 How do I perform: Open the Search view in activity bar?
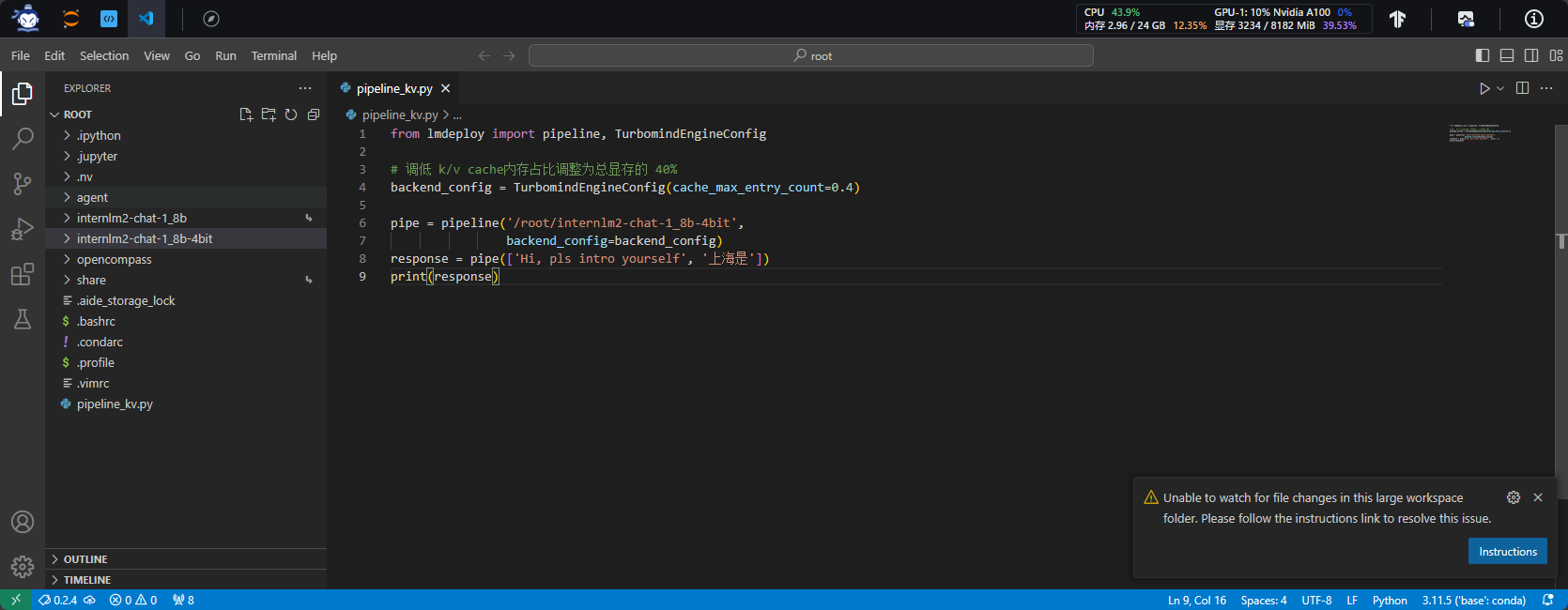[x=23, y=139]
